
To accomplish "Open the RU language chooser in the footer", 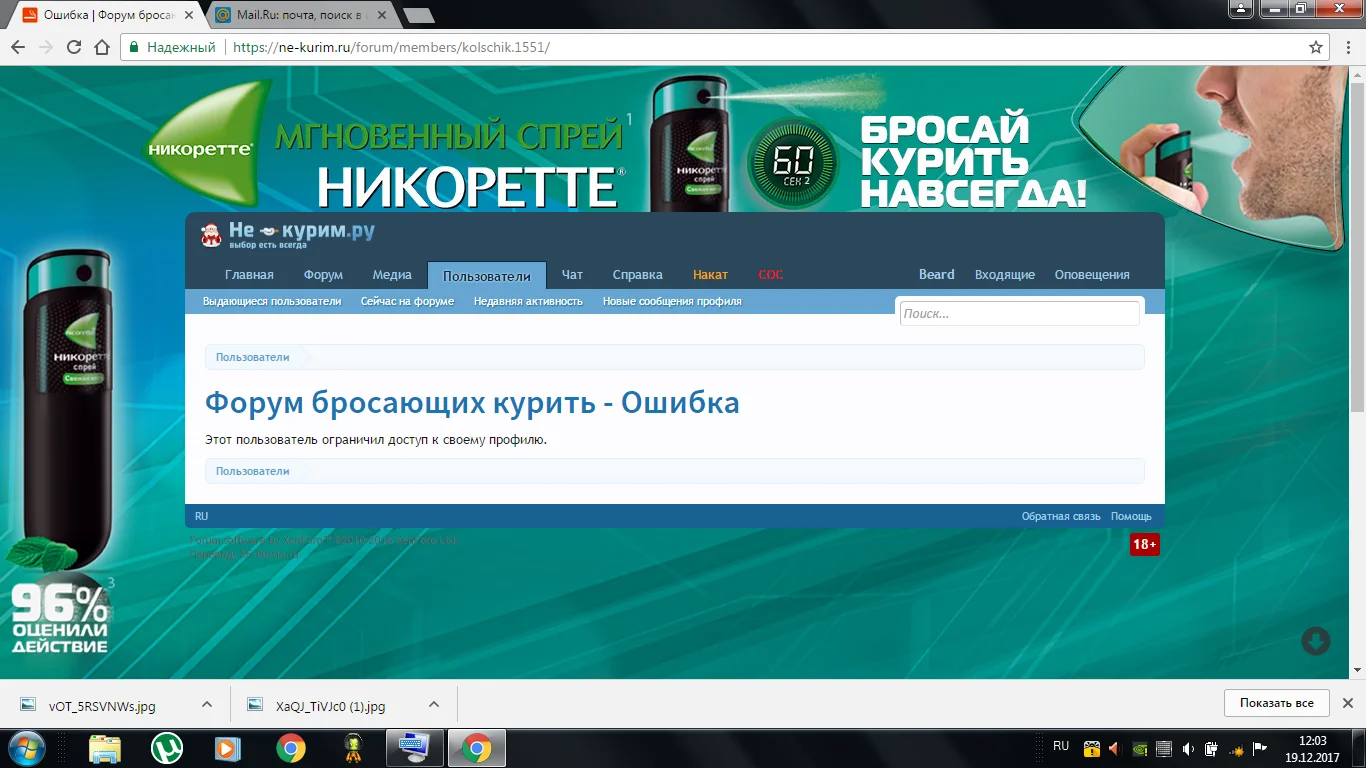I will coord(202,516).
